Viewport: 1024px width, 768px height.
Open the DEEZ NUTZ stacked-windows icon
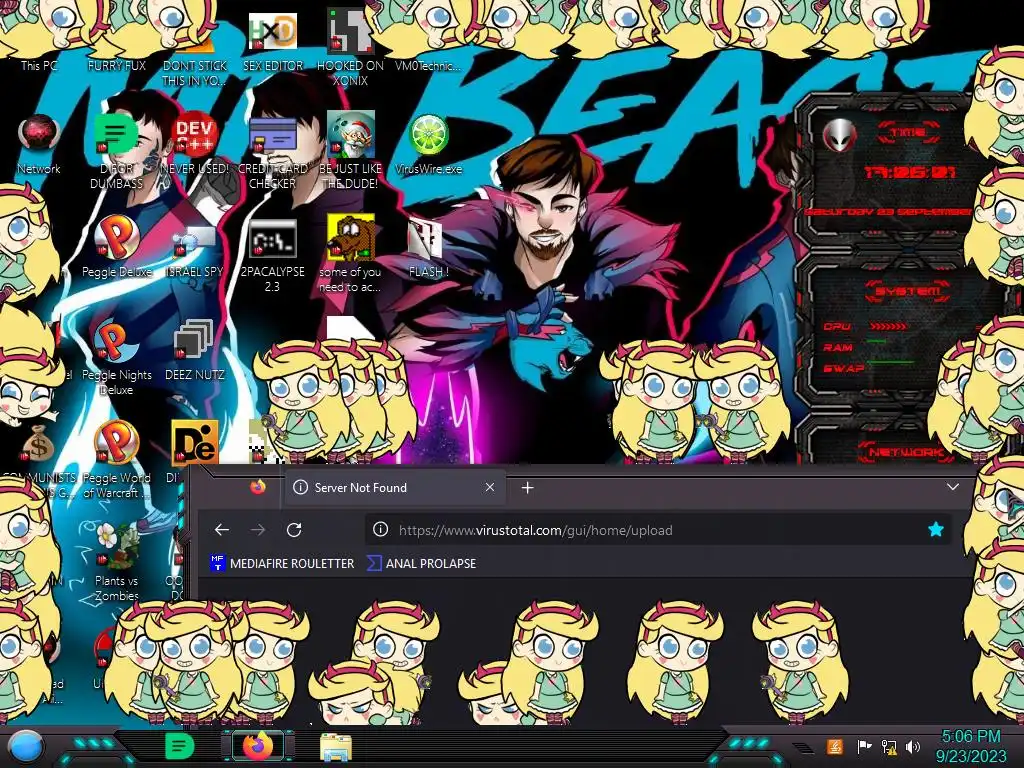click(195, 340)
